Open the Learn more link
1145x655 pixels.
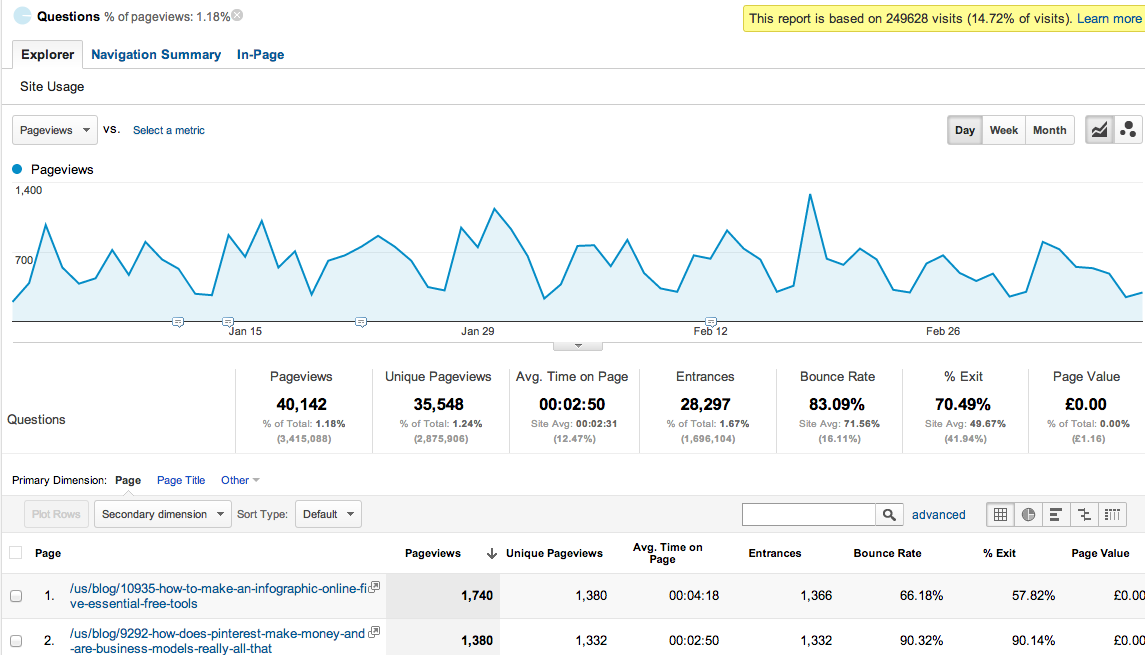pos(1108,18)
